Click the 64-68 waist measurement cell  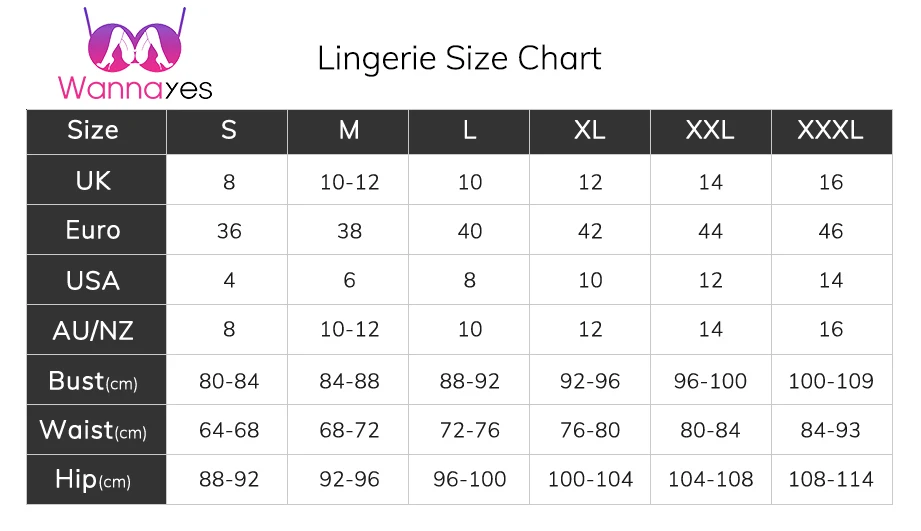229,431
